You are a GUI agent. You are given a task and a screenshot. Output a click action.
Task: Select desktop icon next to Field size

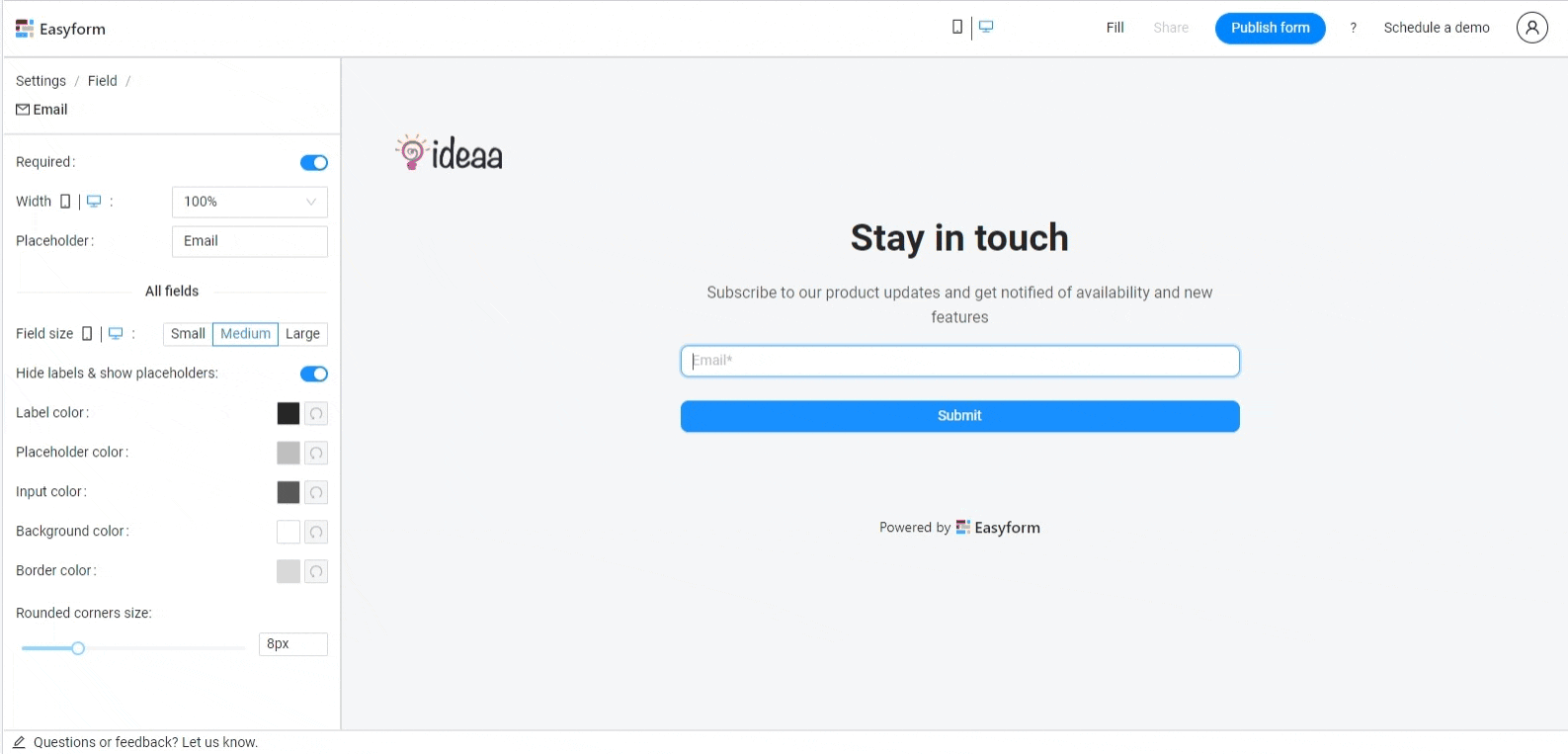[x=116, y=334]
